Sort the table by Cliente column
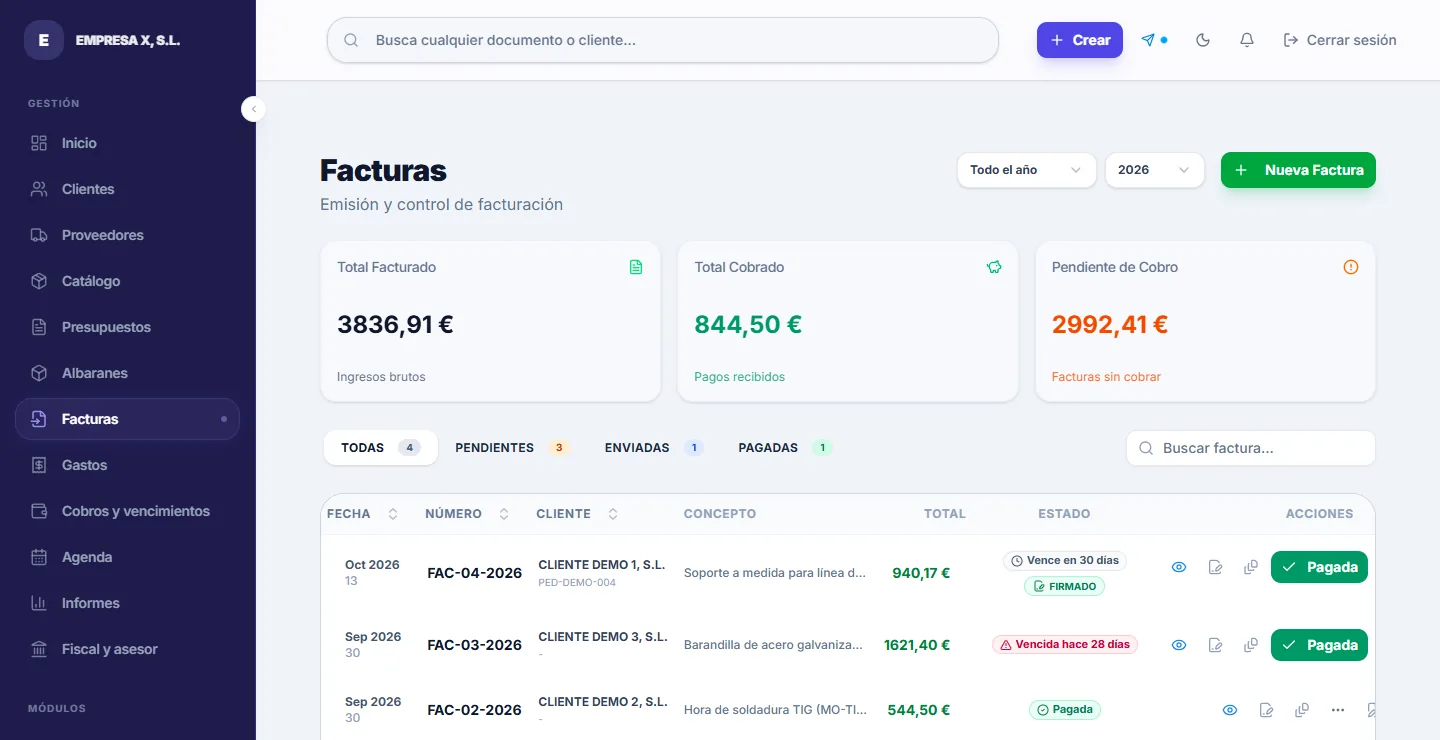This screenshot has width=1440, height=740. click(613, 514)
